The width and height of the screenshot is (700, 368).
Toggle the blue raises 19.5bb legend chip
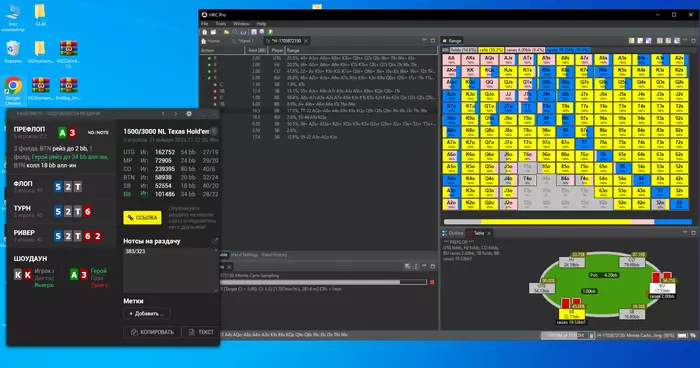(x=568, y=50)
